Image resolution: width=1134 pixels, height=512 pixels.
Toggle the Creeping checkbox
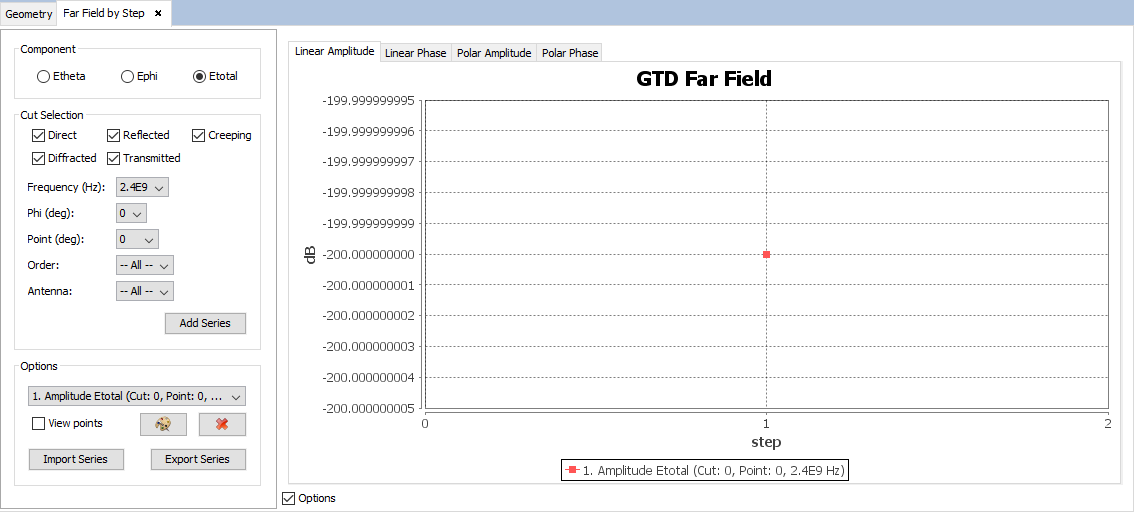(199, 135)
